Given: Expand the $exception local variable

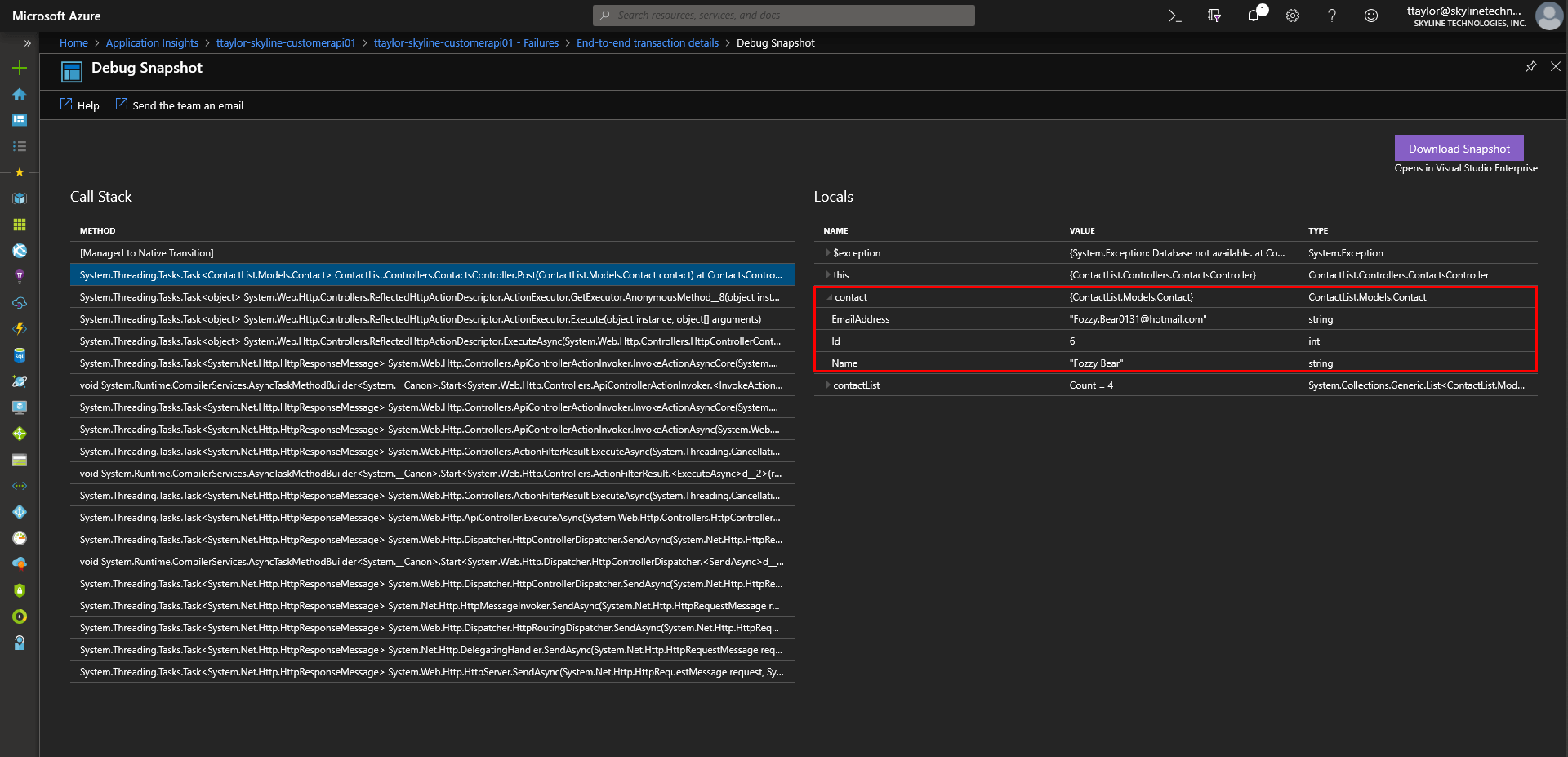Looking at the screenshot, I should pos(827,253).
